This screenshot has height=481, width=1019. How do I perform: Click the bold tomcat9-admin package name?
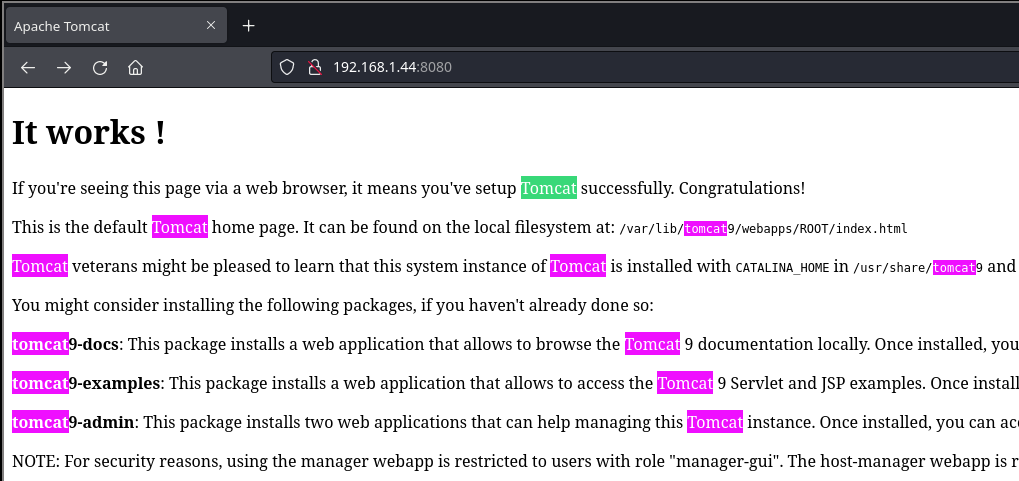73,423
